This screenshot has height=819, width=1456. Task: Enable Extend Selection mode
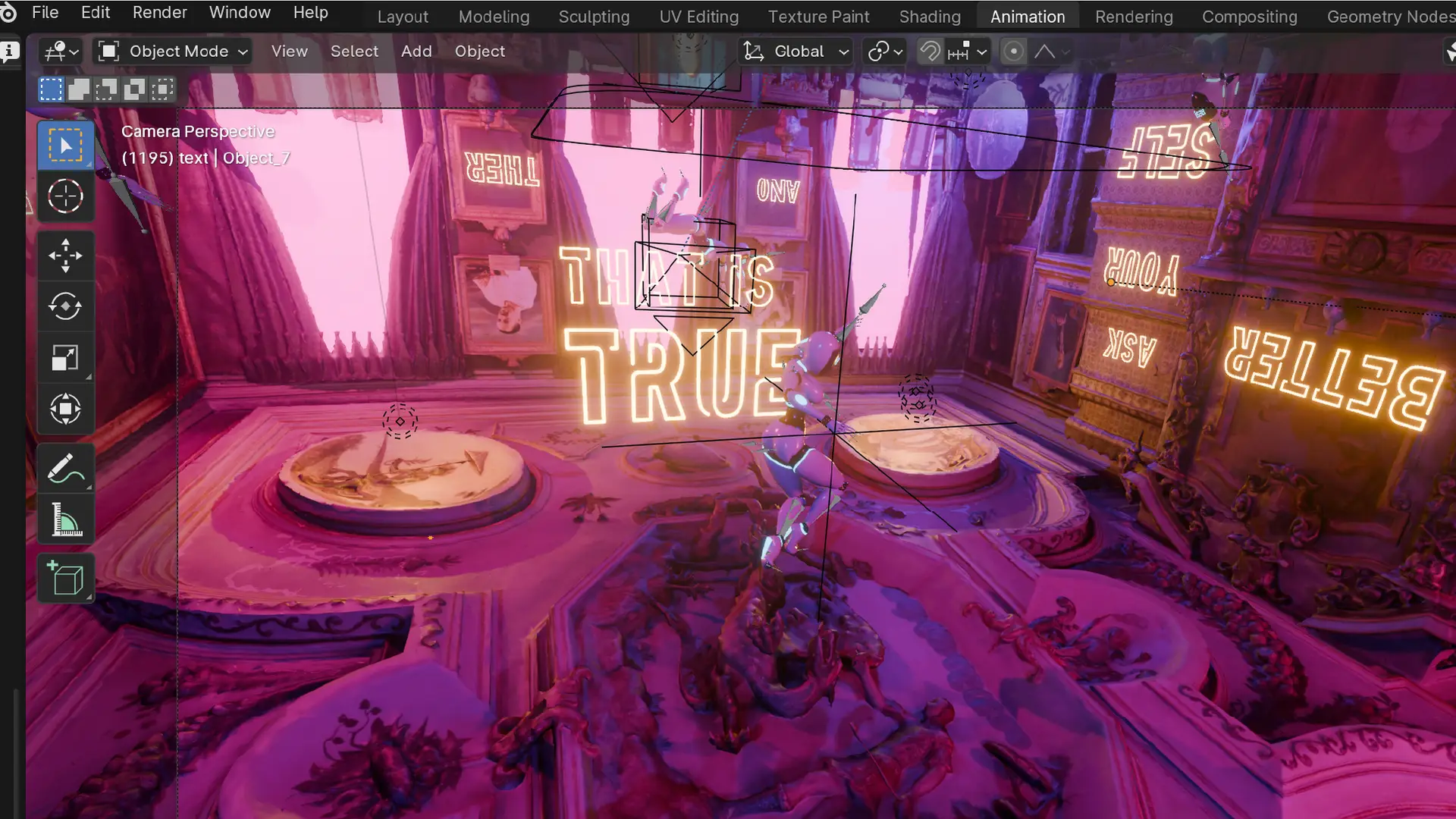(79, 89)
